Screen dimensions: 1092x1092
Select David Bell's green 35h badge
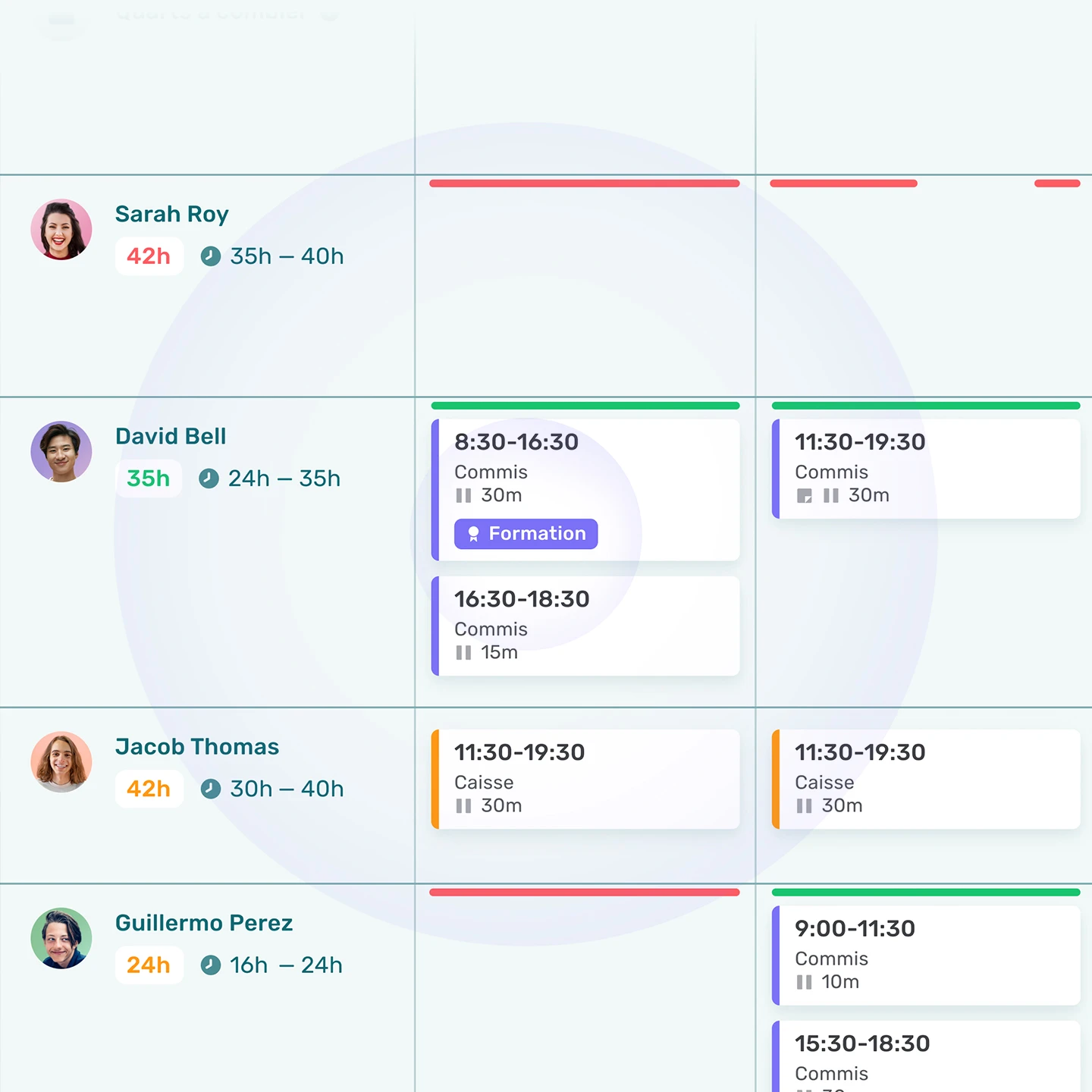pyautogui.click(x=149, y=479)
